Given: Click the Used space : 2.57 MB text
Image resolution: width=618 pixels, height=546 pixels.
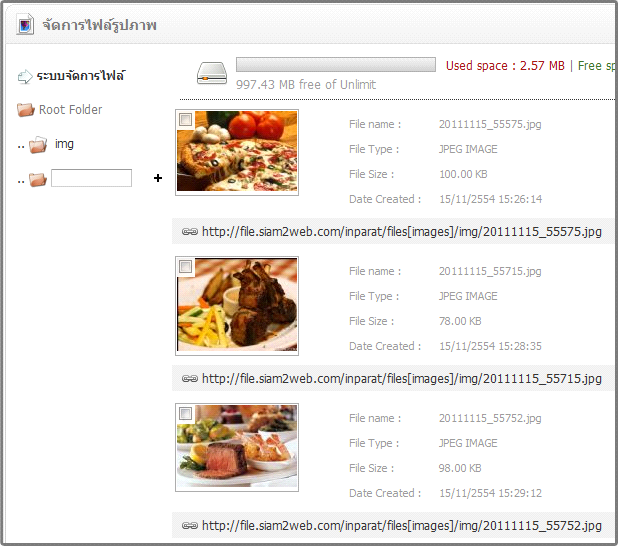Looking at the screenshot, I should click(x=505, y=65).
